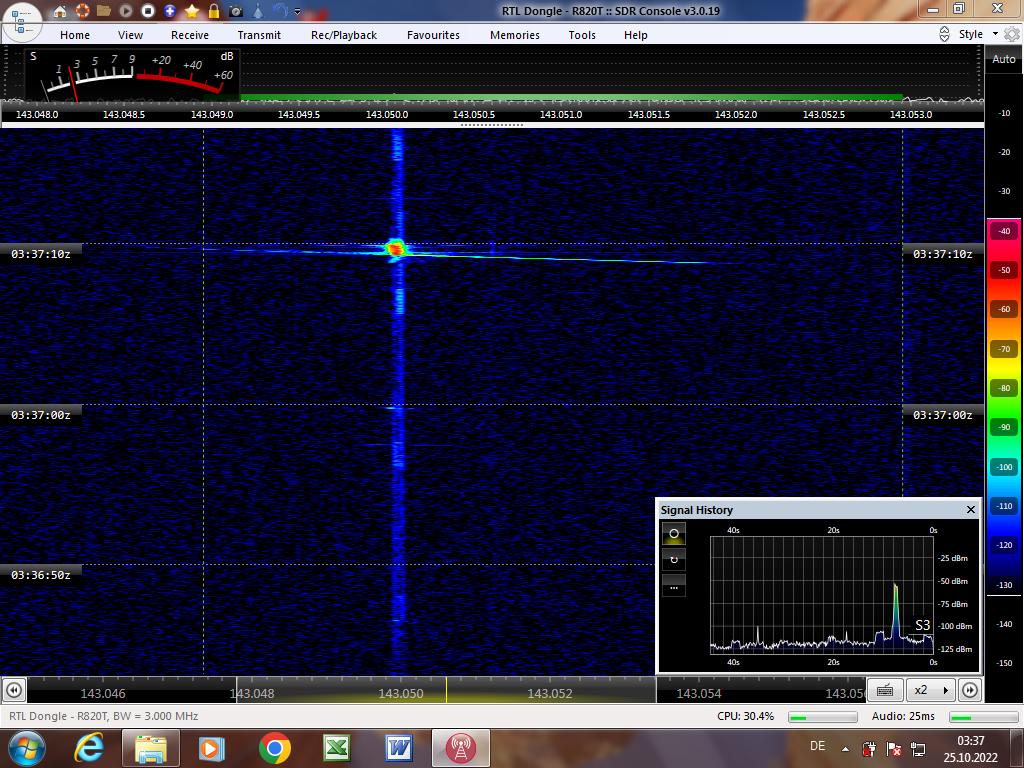Toggle the circle record button in Signal History
1024x768 pixels.
click(674, 534)
